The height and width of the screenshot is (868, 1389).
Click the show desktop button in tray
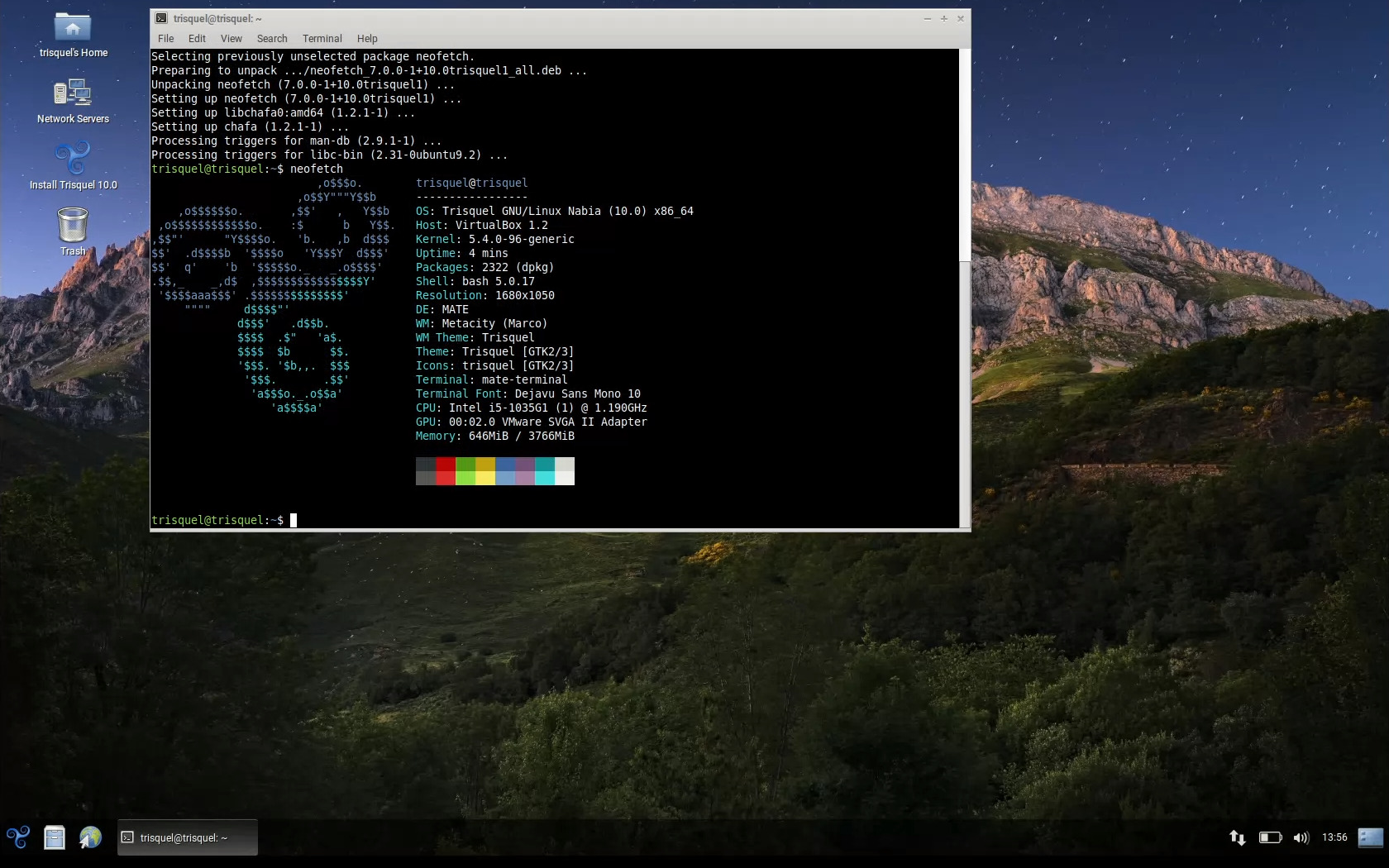point(1370,837)
